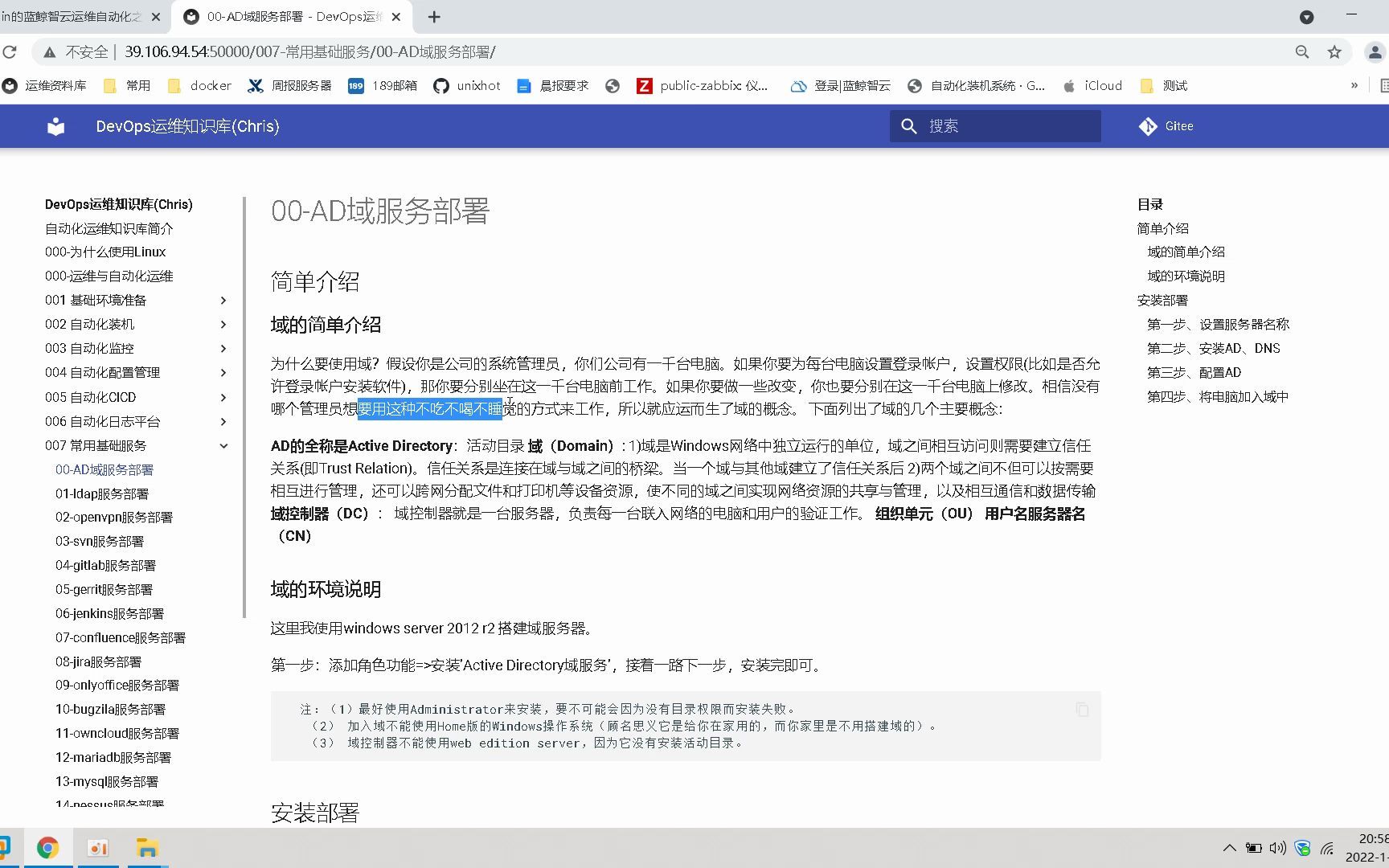Expand the 004 自动化配置管理 section
The height and width of the screenshot is (868, 1389).
pos(223,373)
